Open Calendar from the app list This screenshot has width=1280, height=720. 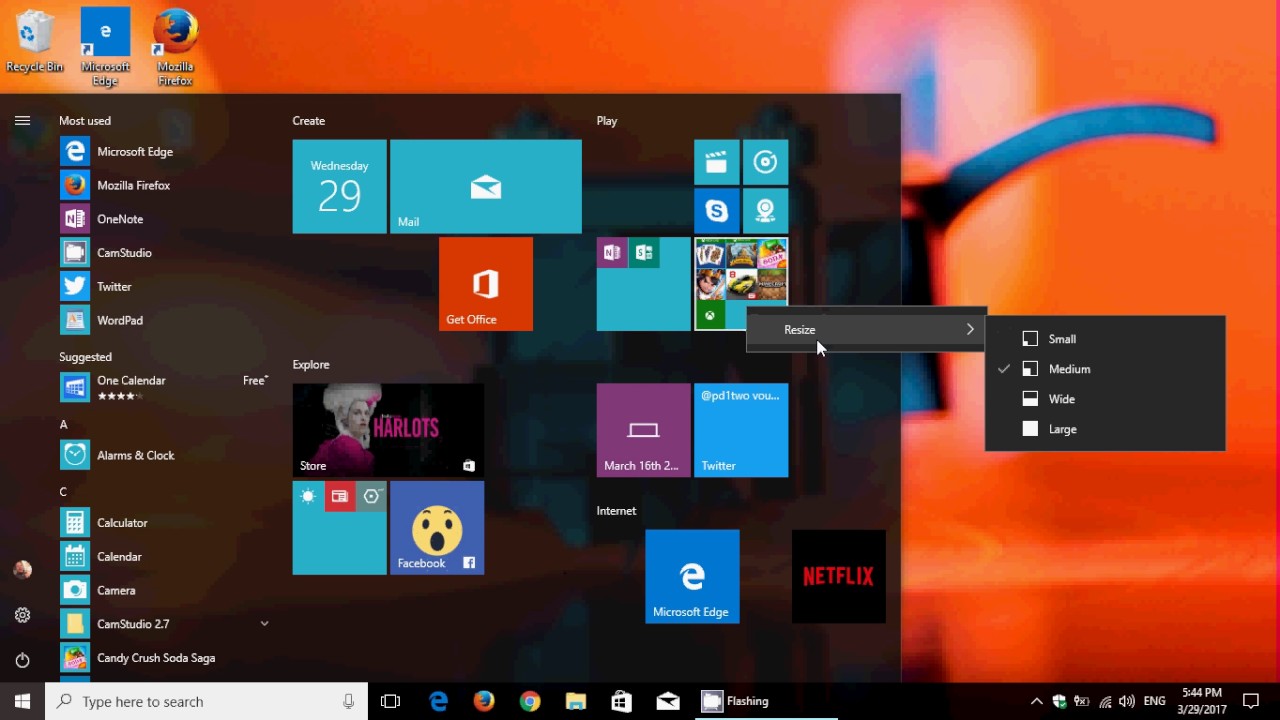165,556
